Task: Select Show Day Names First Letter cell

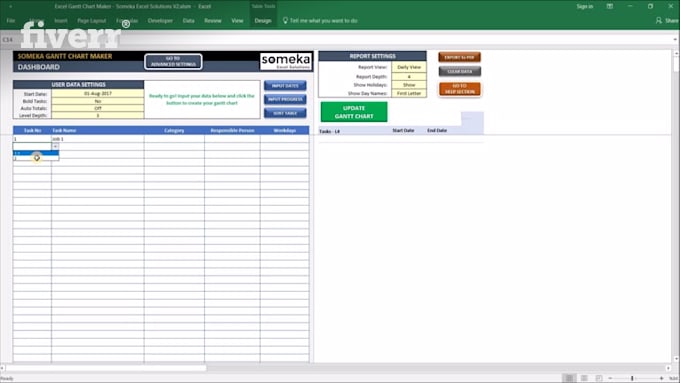Action: pyautogui.click(x=409, y=93)
